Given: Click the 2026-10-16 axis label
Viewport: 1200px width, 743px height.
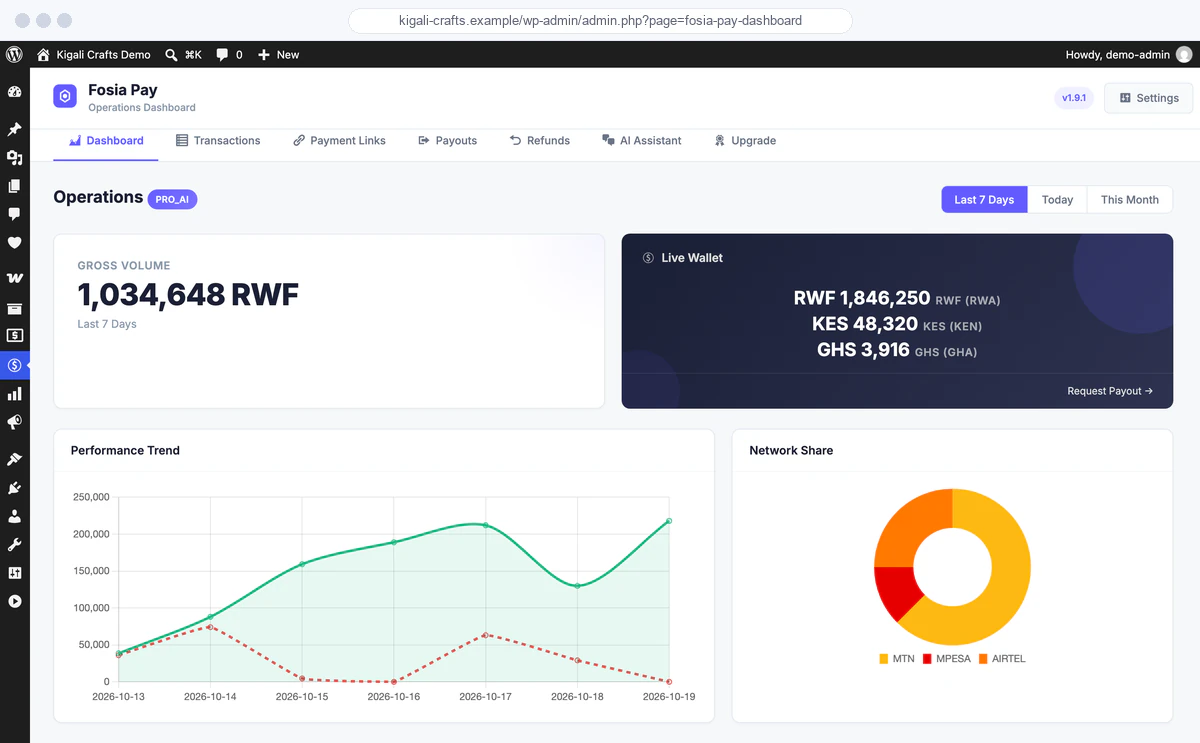Looking at the screenshot, I should 394,696.
